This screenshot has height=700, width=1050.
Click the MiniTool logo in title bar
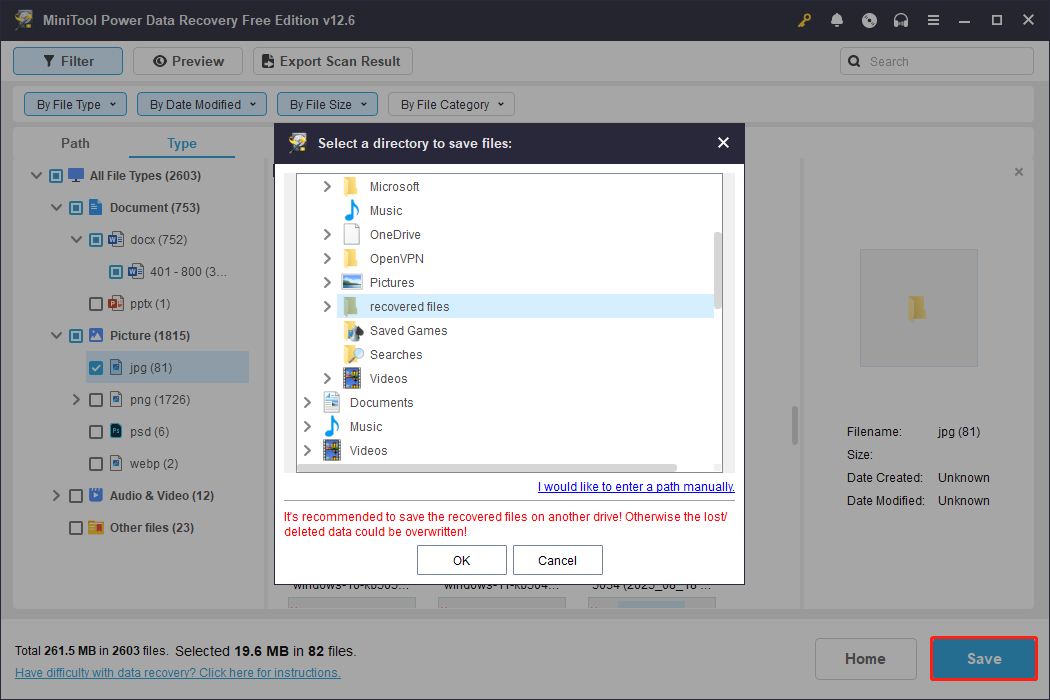click(22, 19)
